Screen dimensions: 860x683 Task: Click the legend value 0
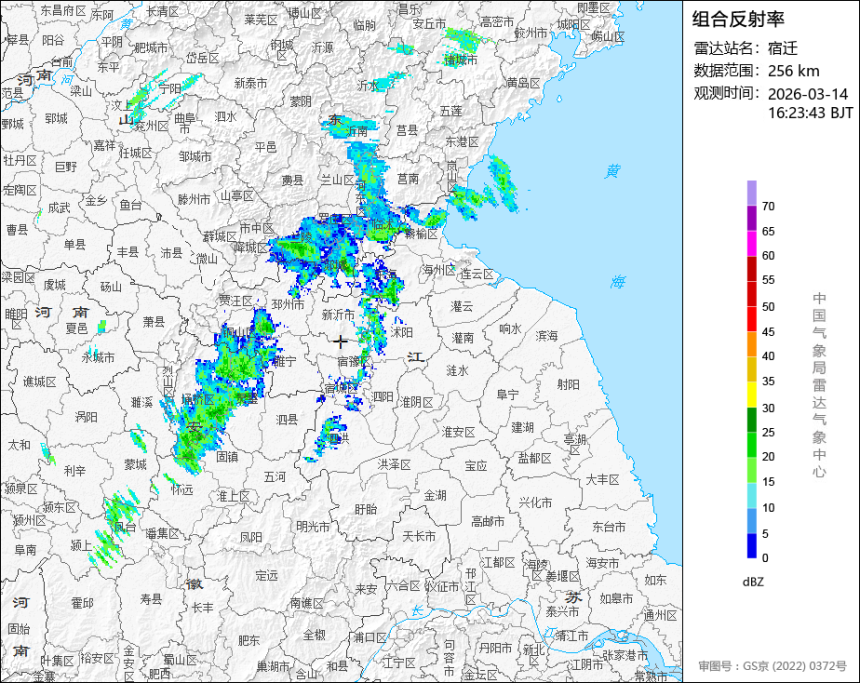click(x=765, y=558)
